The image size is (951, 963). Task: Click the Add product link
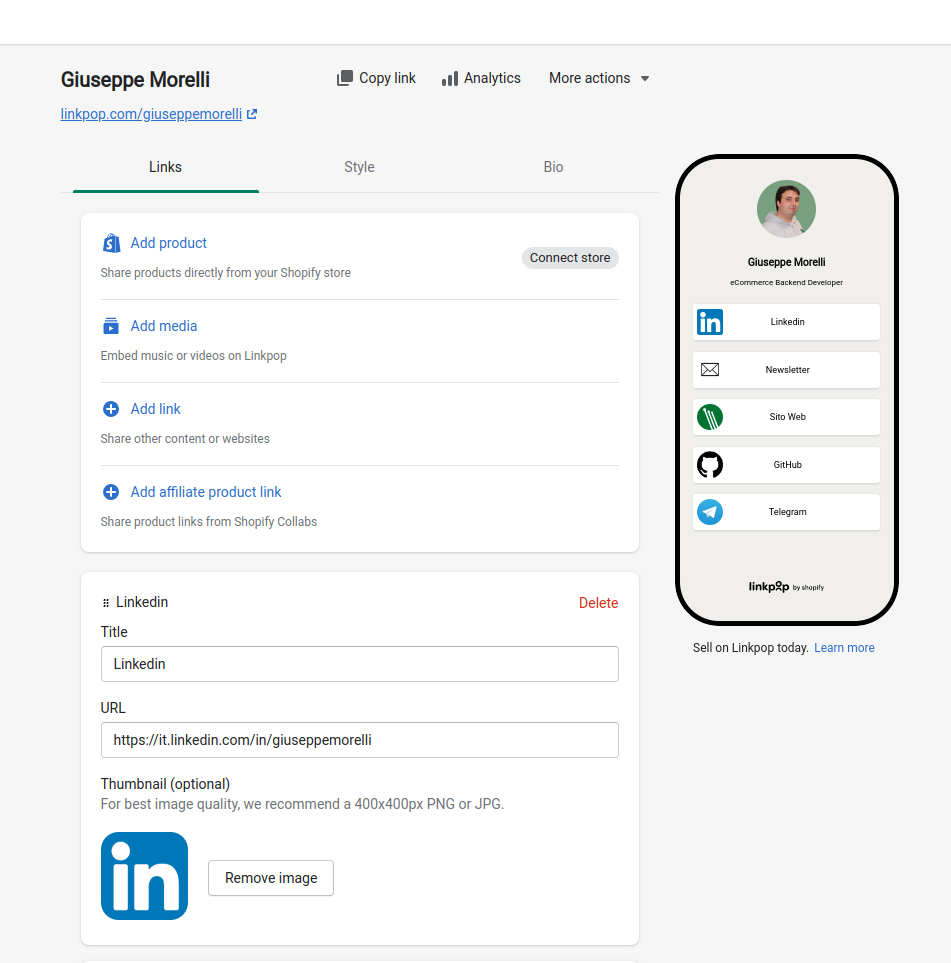pyautogui.click(x=168, y=243)
